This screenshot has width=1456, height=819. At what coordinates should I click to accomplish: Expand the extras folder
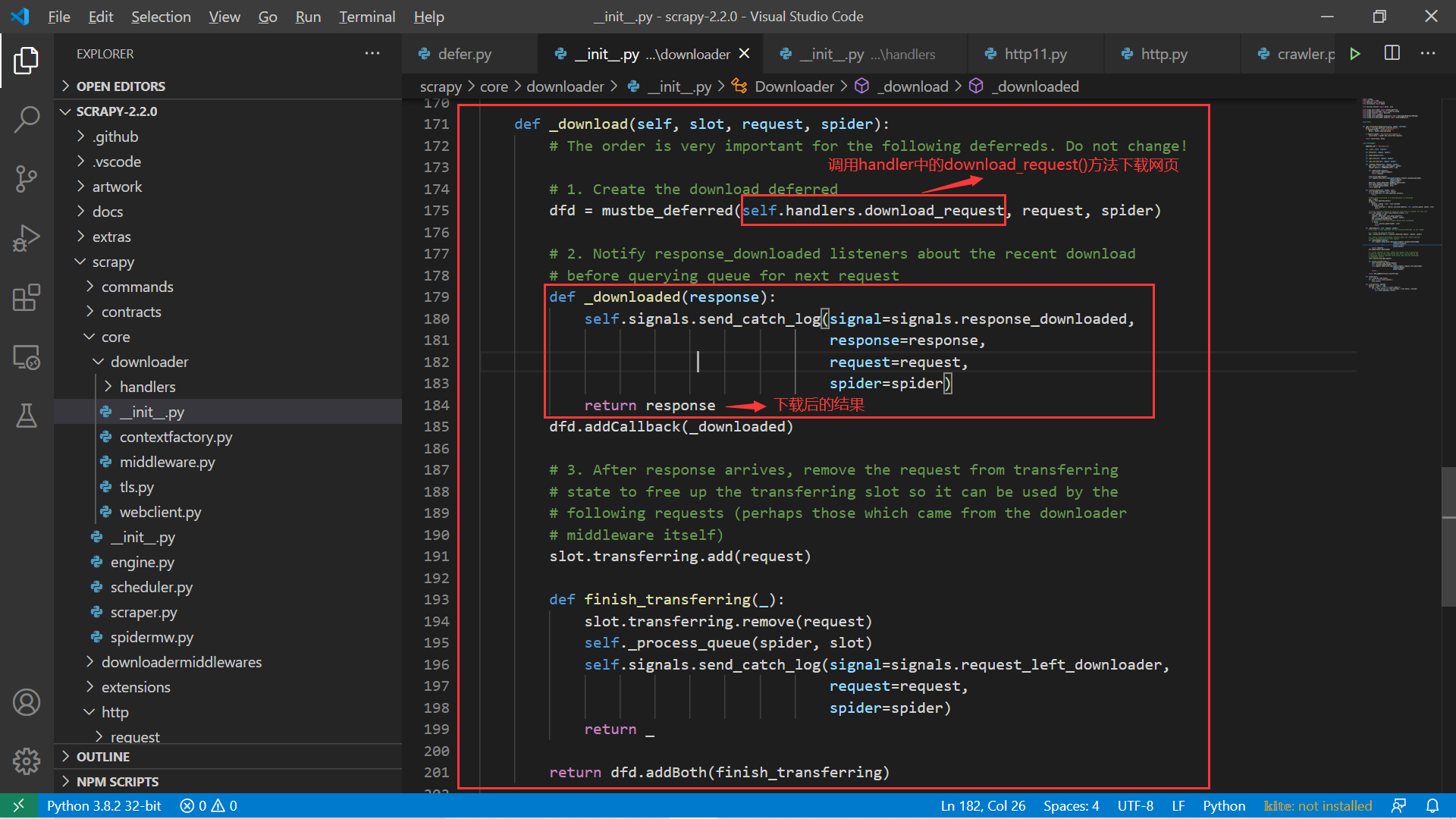pos(227,237)
